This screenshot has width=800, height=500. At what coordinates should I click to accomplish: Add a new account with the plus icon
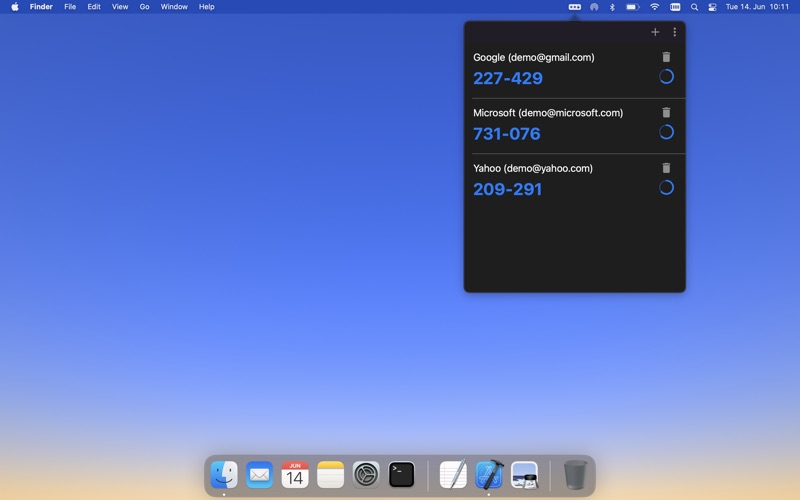655,32
